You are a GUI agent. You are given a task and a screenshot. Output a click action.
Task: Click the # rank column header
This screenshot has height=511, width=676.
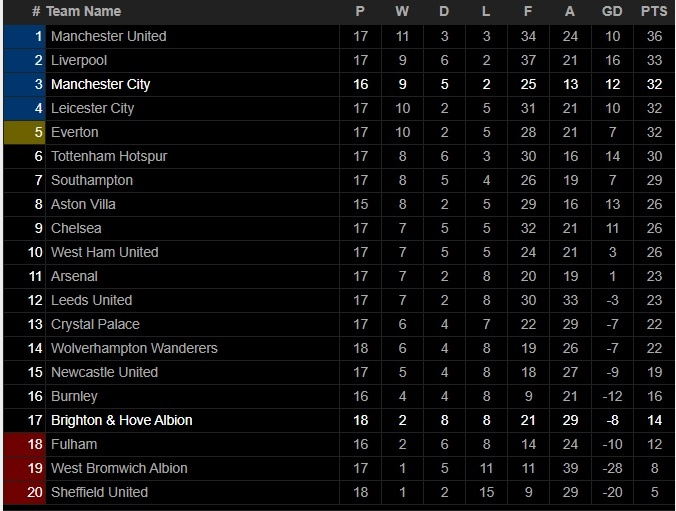[36, 11]
